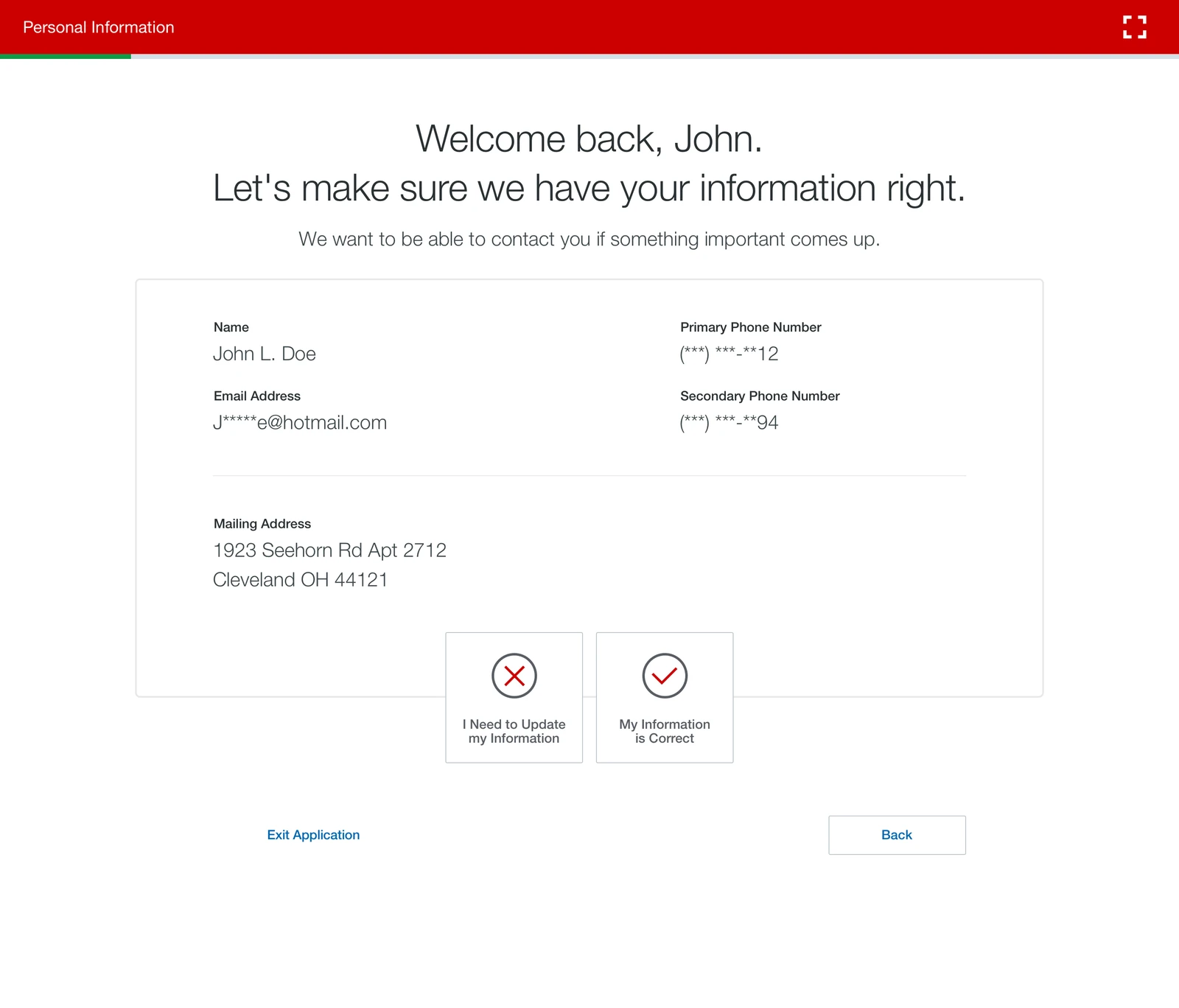The height and width of the screenshot is (1008, 1179).
Task: Click the green progress bar segment
Action: point(66,56)
